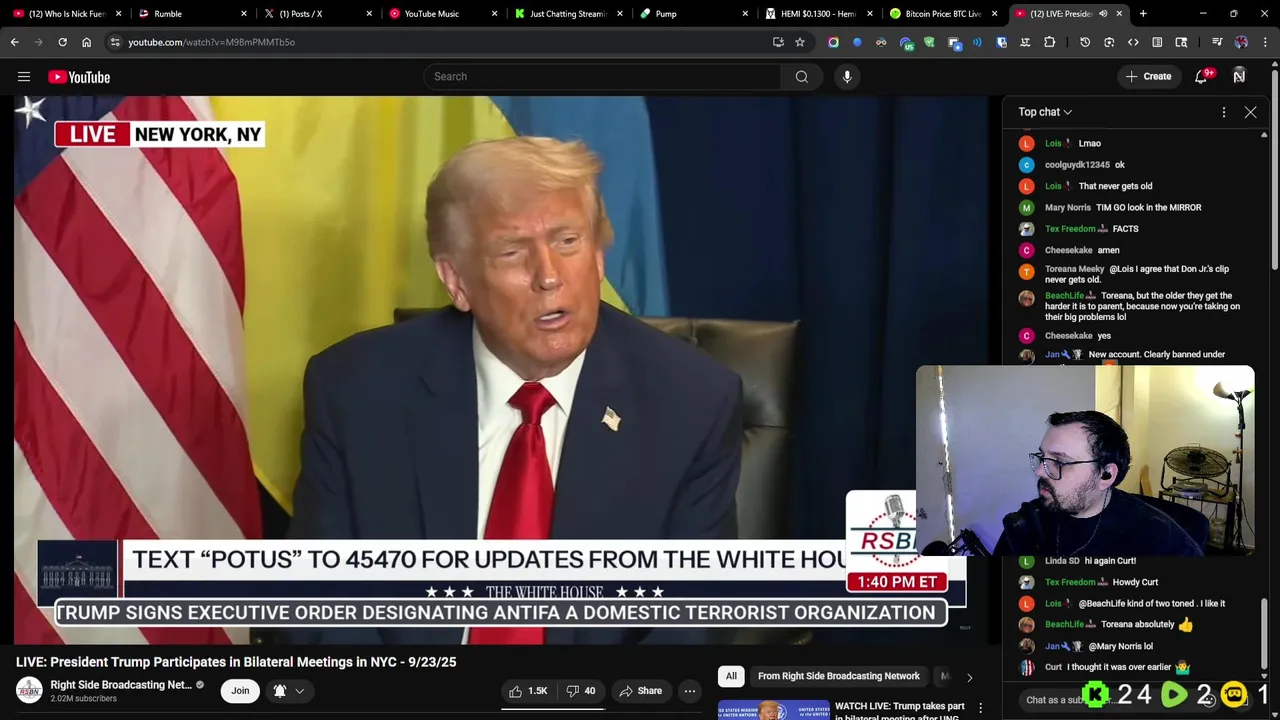The height and width of the screenshot is (720, 1280).
Task: Open more actions three-dot menu under video
Action: [x=690, y=691]
